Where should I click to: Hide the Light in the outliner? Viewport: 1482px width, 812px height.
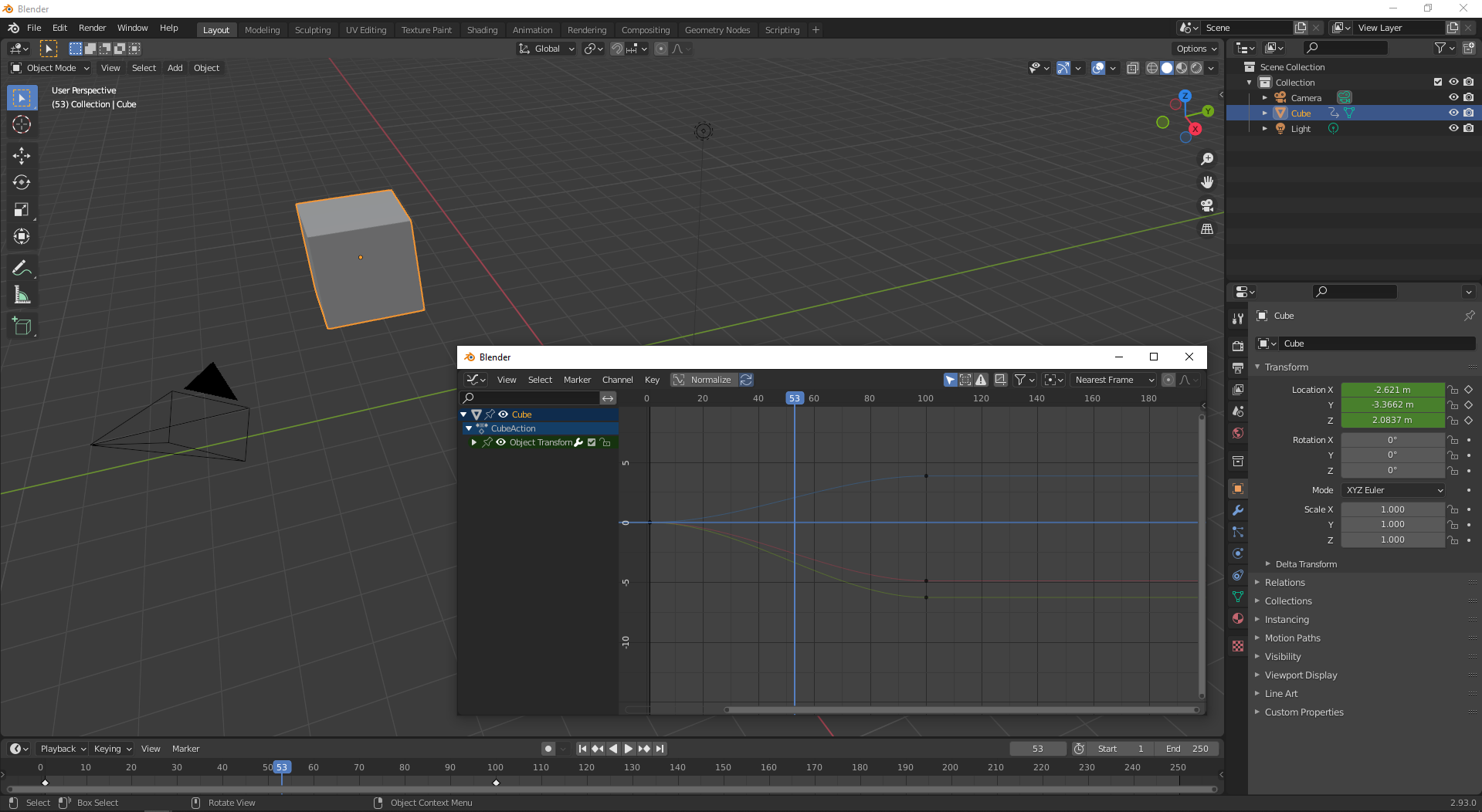tap(1453, 128)
